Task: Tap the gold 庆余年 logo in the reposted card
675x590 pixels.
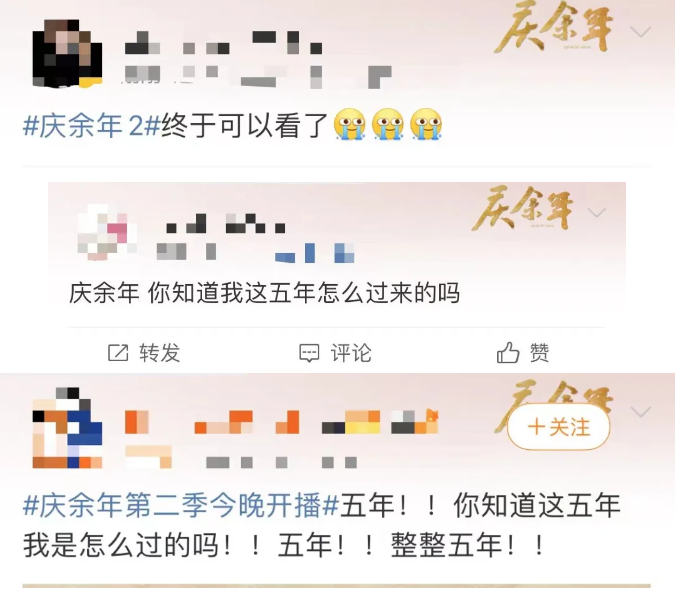Action: coord(523,209)
